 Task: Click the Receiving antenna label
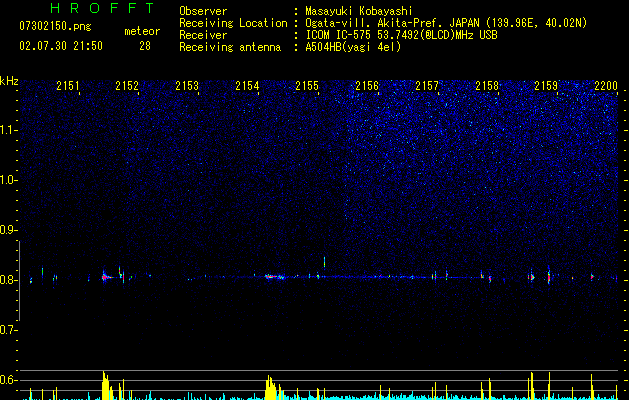coord(230,47)
